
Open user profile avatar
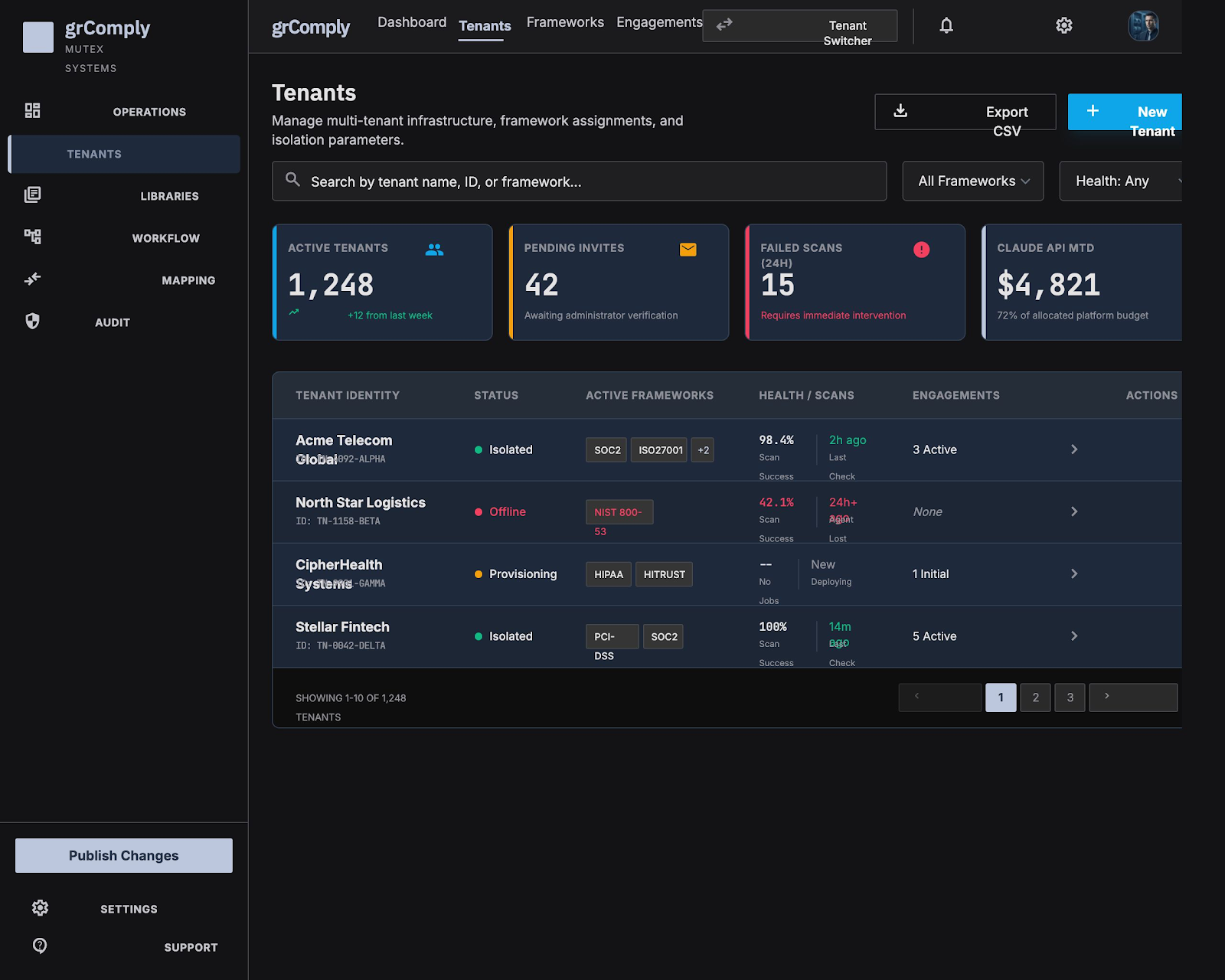point(1143,25)
